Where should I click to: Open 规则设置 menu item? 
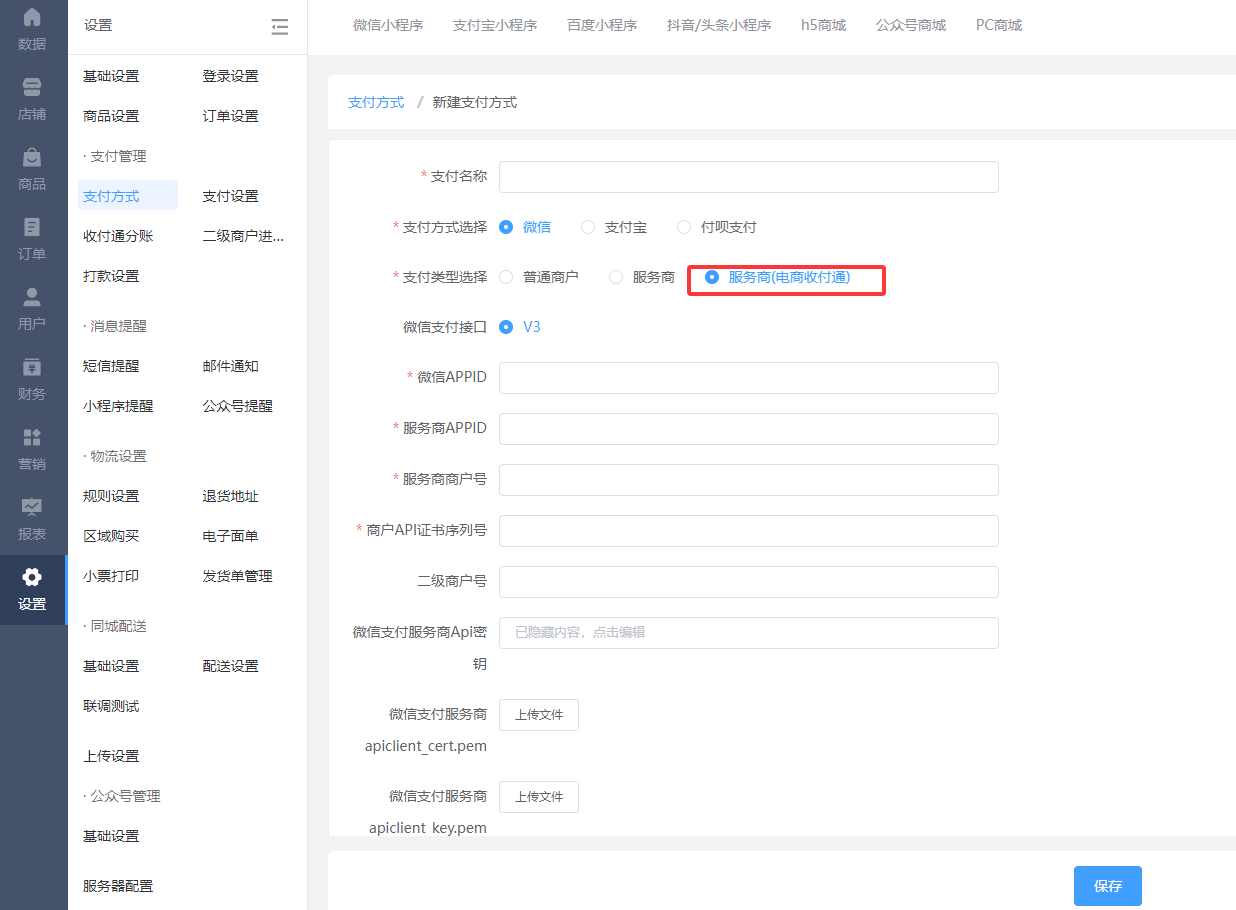111,496
